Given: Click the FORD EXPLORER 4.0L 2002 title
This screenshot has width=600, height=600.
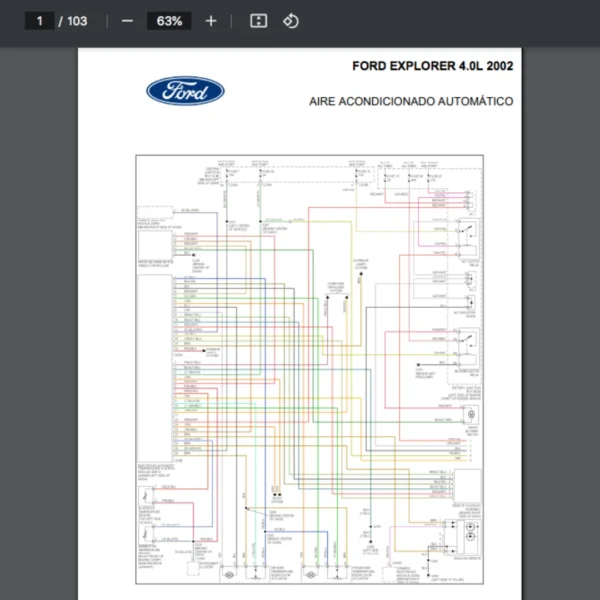Looking at the screenshot, I should click(432, 67).
